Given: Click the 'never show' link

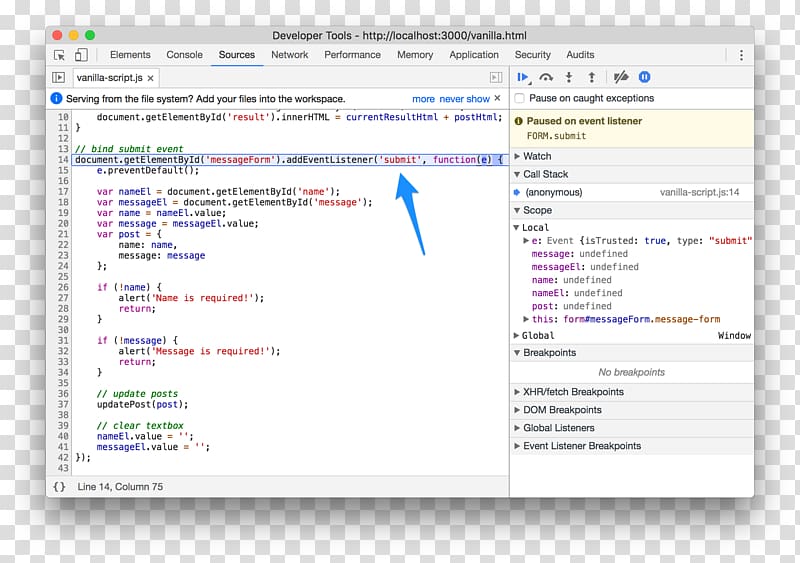Looking at the screenshot, I should tap(465, 99).
